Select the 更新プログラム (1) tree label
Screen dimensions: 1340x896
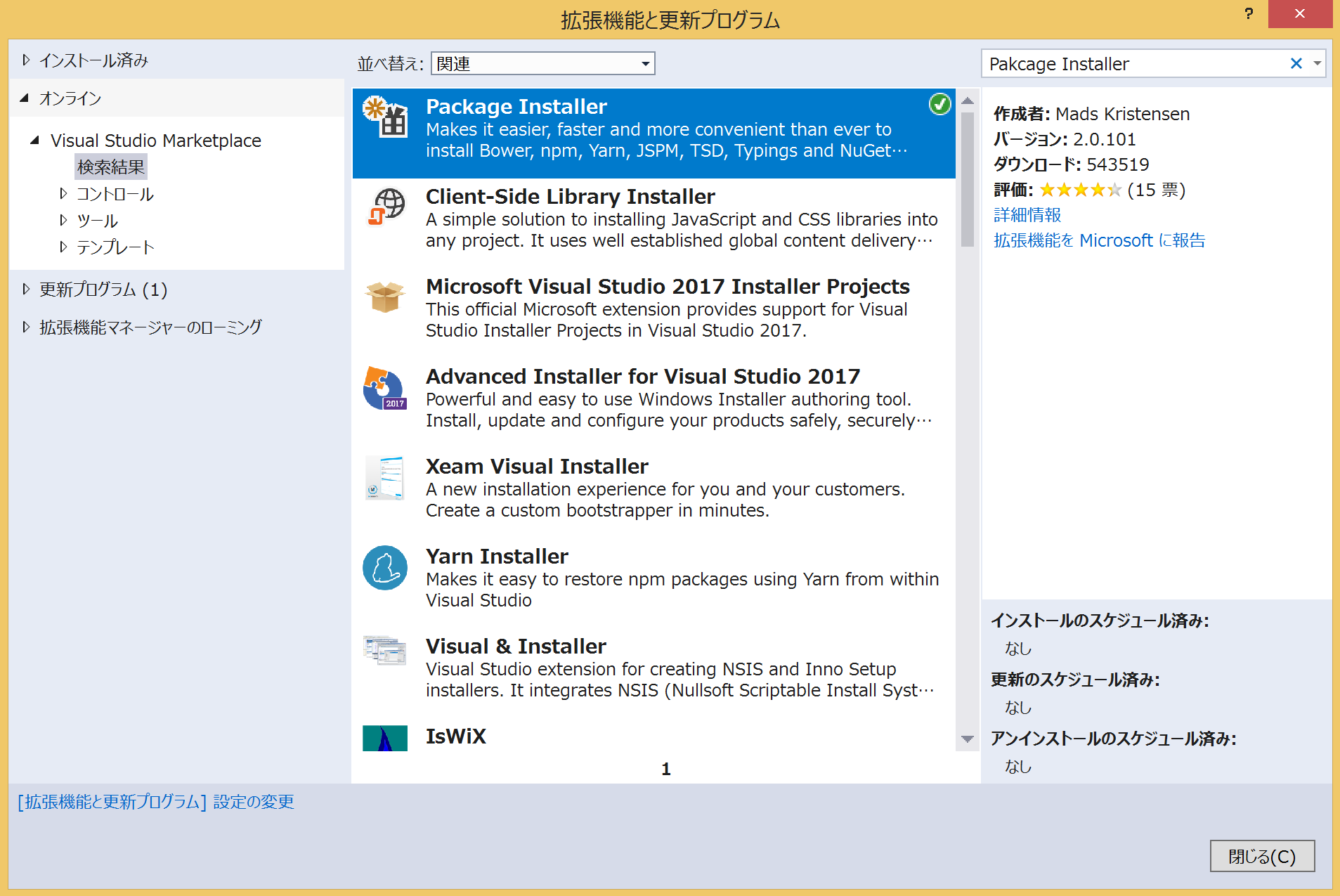pyautogui.click(x=103, y=290)
